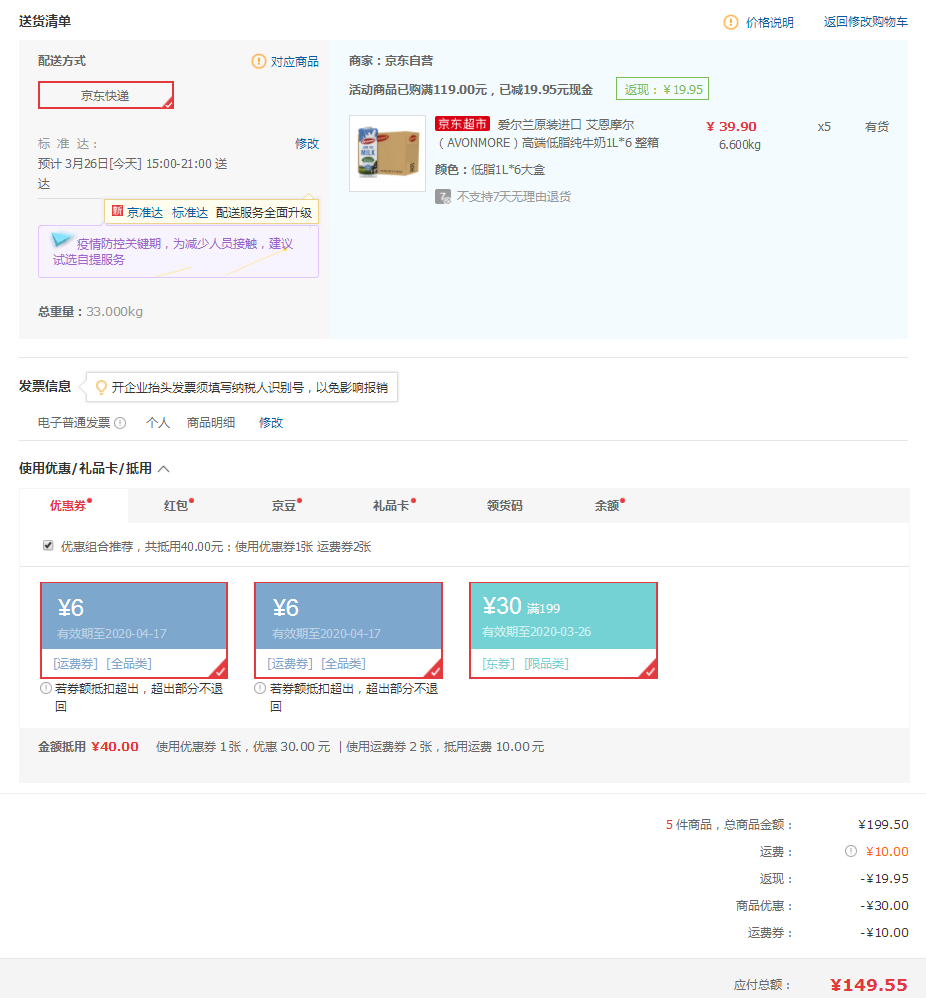Open the AVONMORE milk product thumbnail
The height and width of the screenshot is (998, 926).
[x=388, y=153]
